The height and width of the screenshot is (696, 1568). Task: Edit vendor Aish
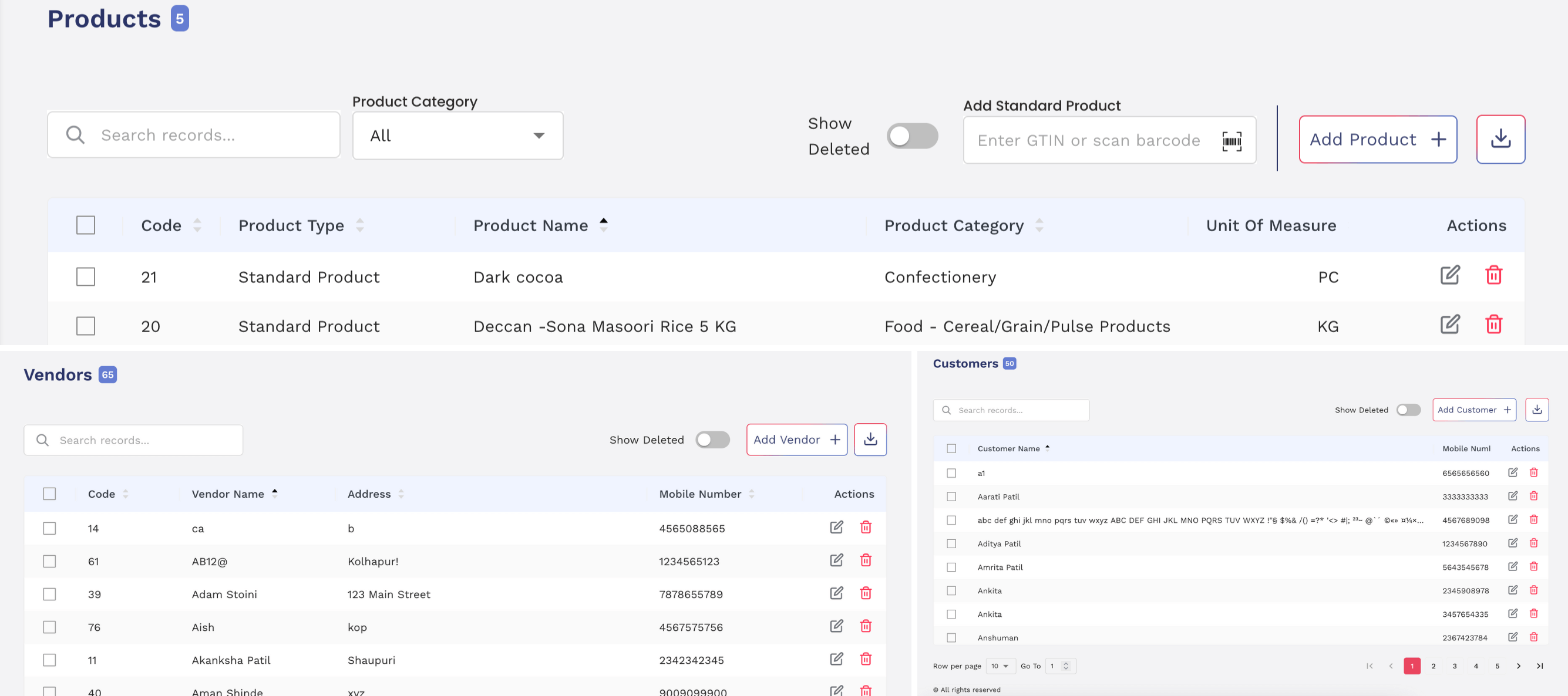(836, 626)
